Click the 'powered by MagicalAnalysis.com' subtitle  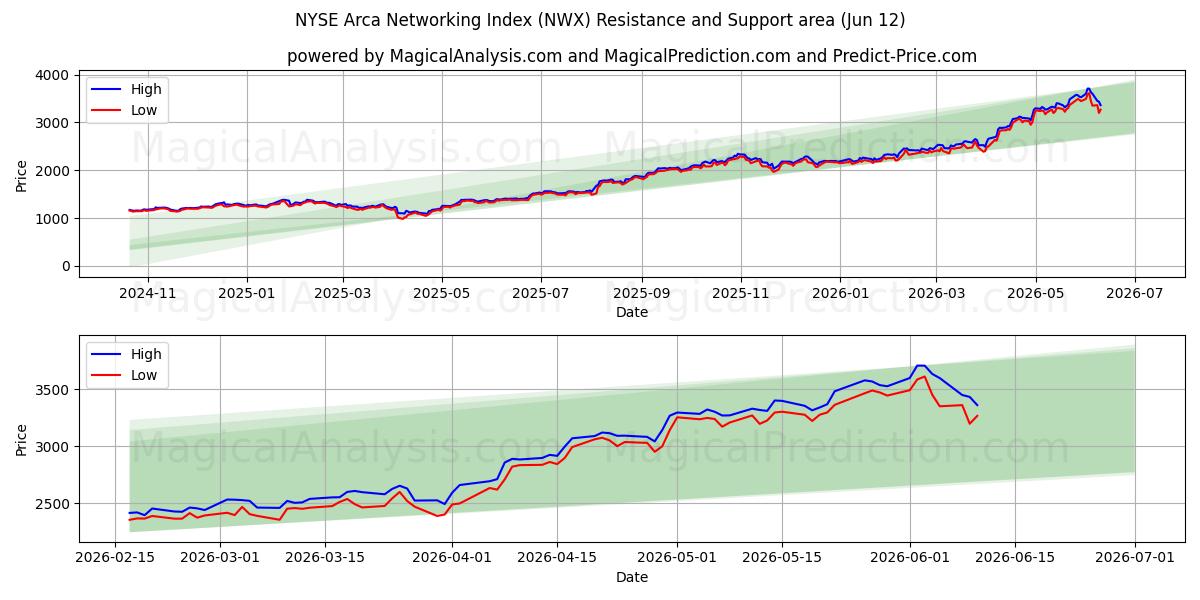pos(425,56)
